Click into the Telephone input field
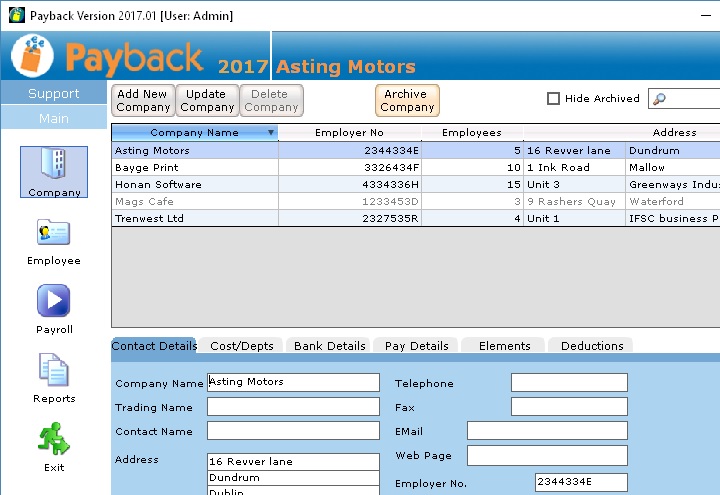The height and width of the screenshot is (495, 720). coord(568,383)
